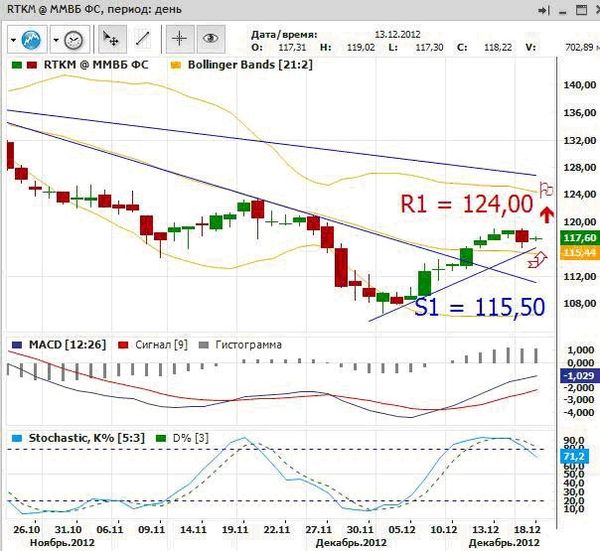Select the Сигнал [9] legend label

161,345
